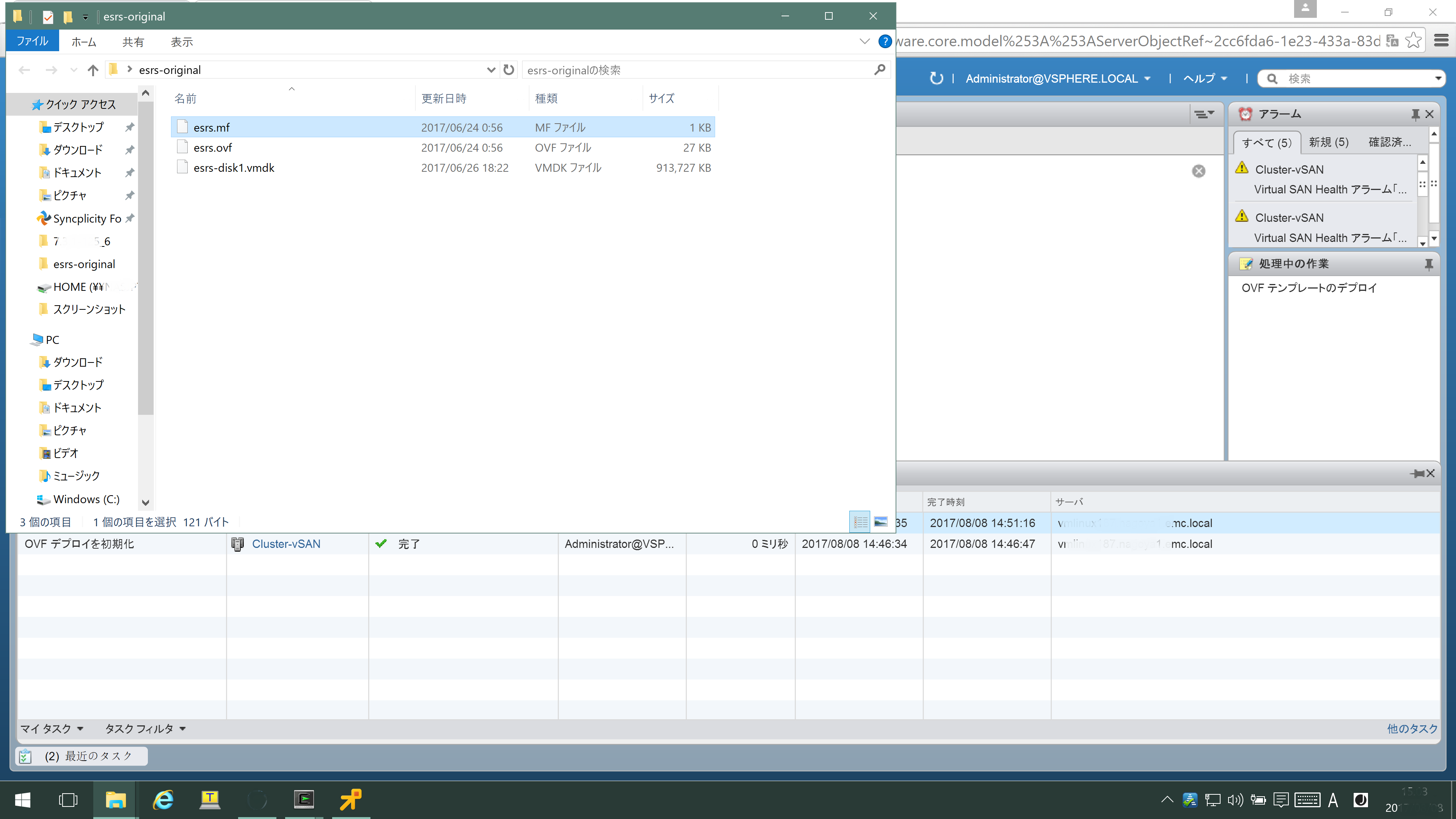Click the 他のタスク link
Screen dimensions: 1456x819
coord(1412,728)
